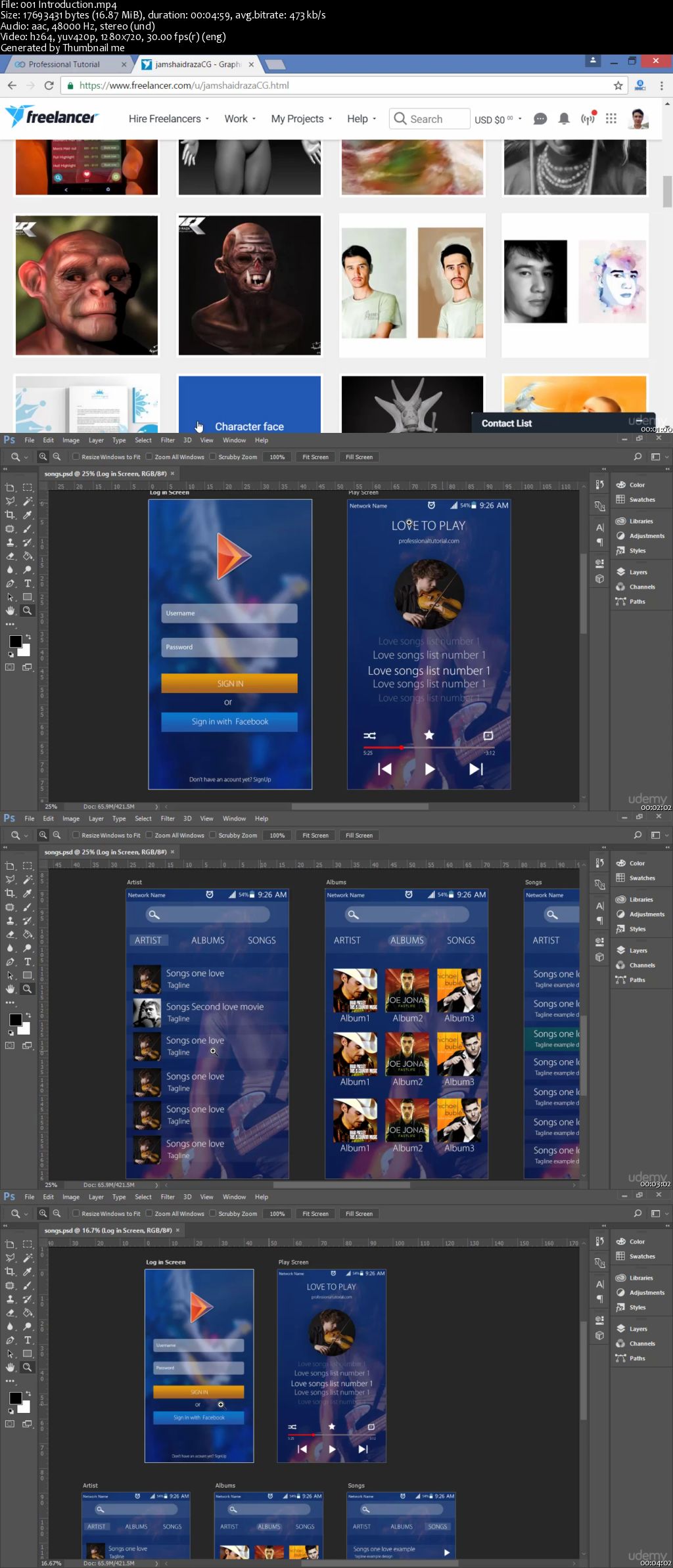
Task: Open Freelancer notifications bell
Action: coord(564,119)
